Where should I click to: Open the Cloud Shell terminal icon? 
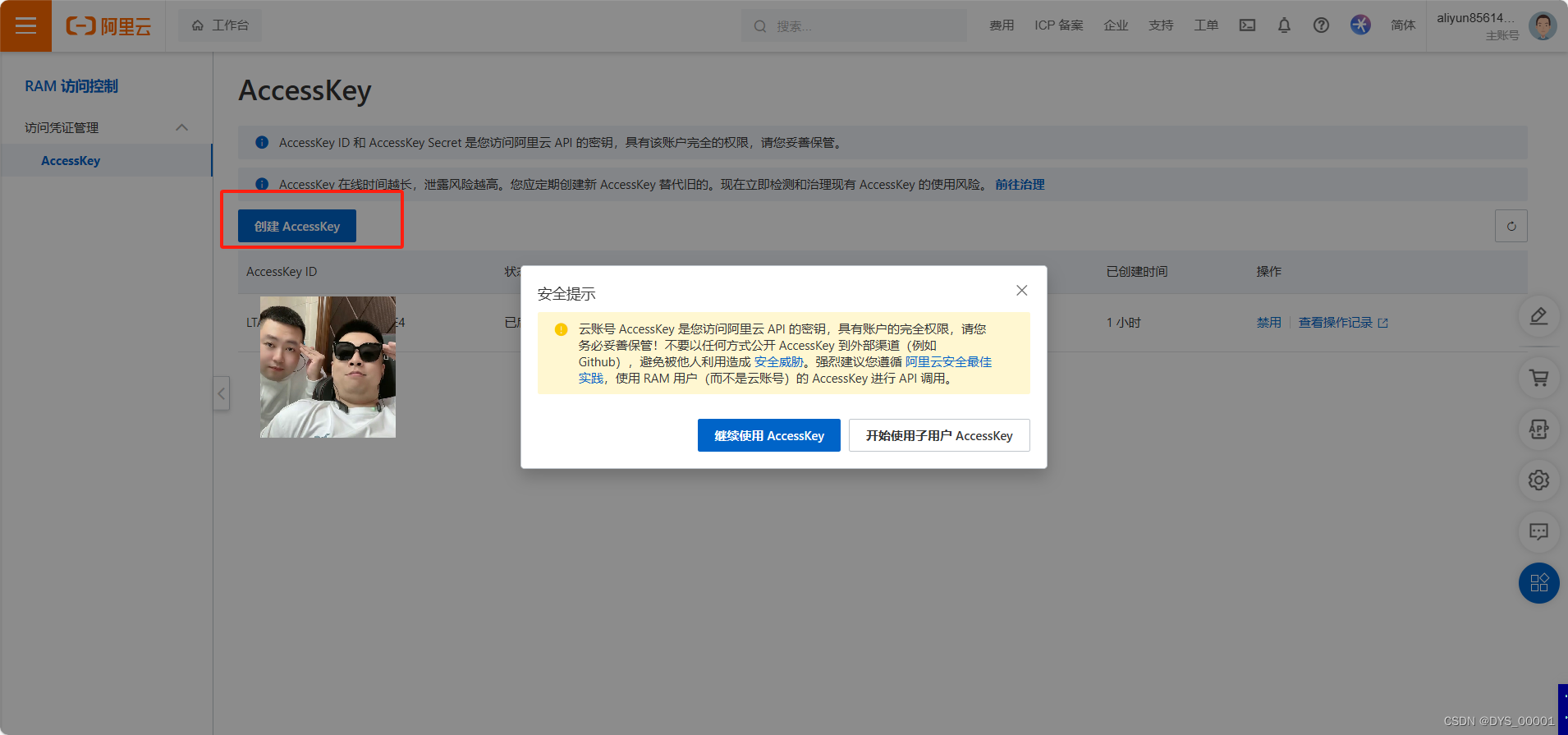(1247, 25)
